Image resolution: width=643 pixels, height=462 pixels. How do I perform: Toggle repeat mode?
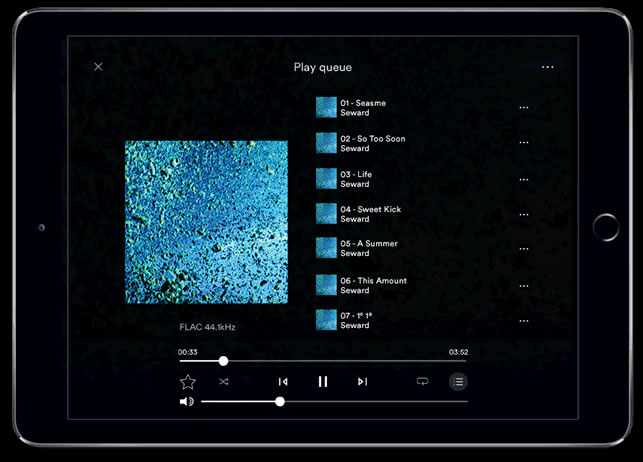(422, 381)
